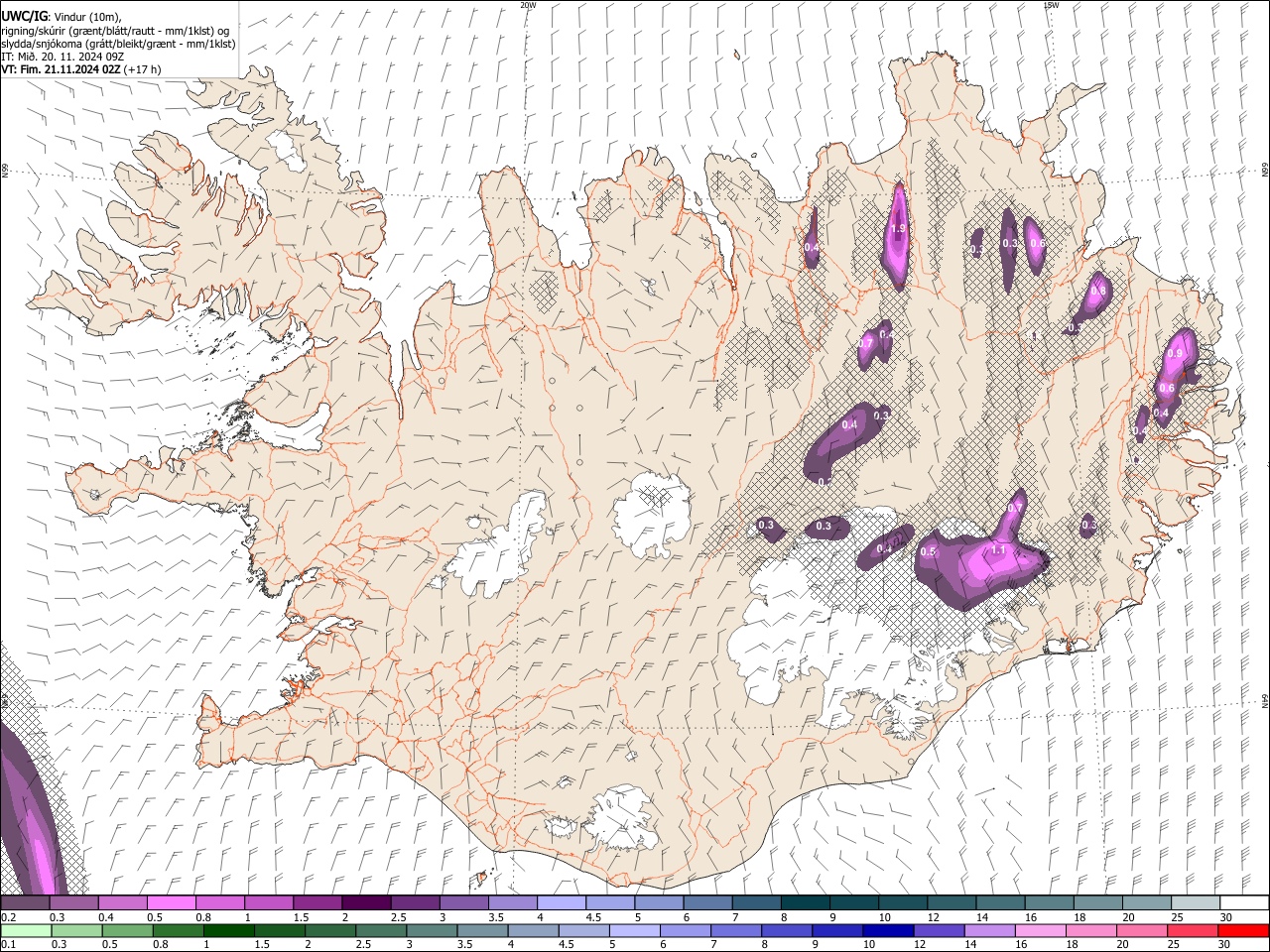
Task: Click the '0.1' value label under the rain legend
Action: point(7,945)
